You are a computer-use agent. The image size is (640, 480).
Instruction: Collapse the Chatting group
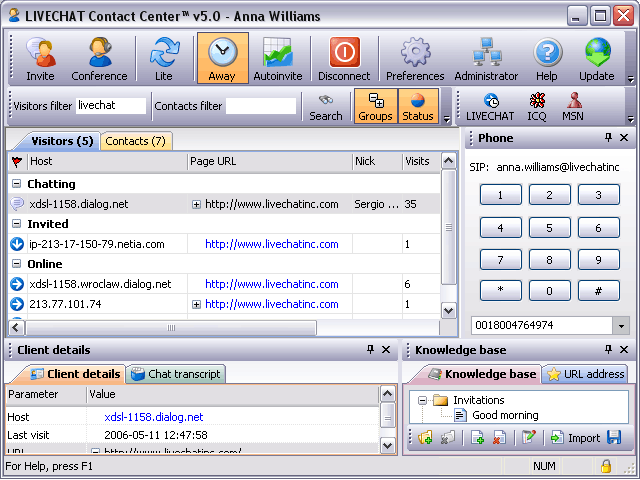pos(16,184)
